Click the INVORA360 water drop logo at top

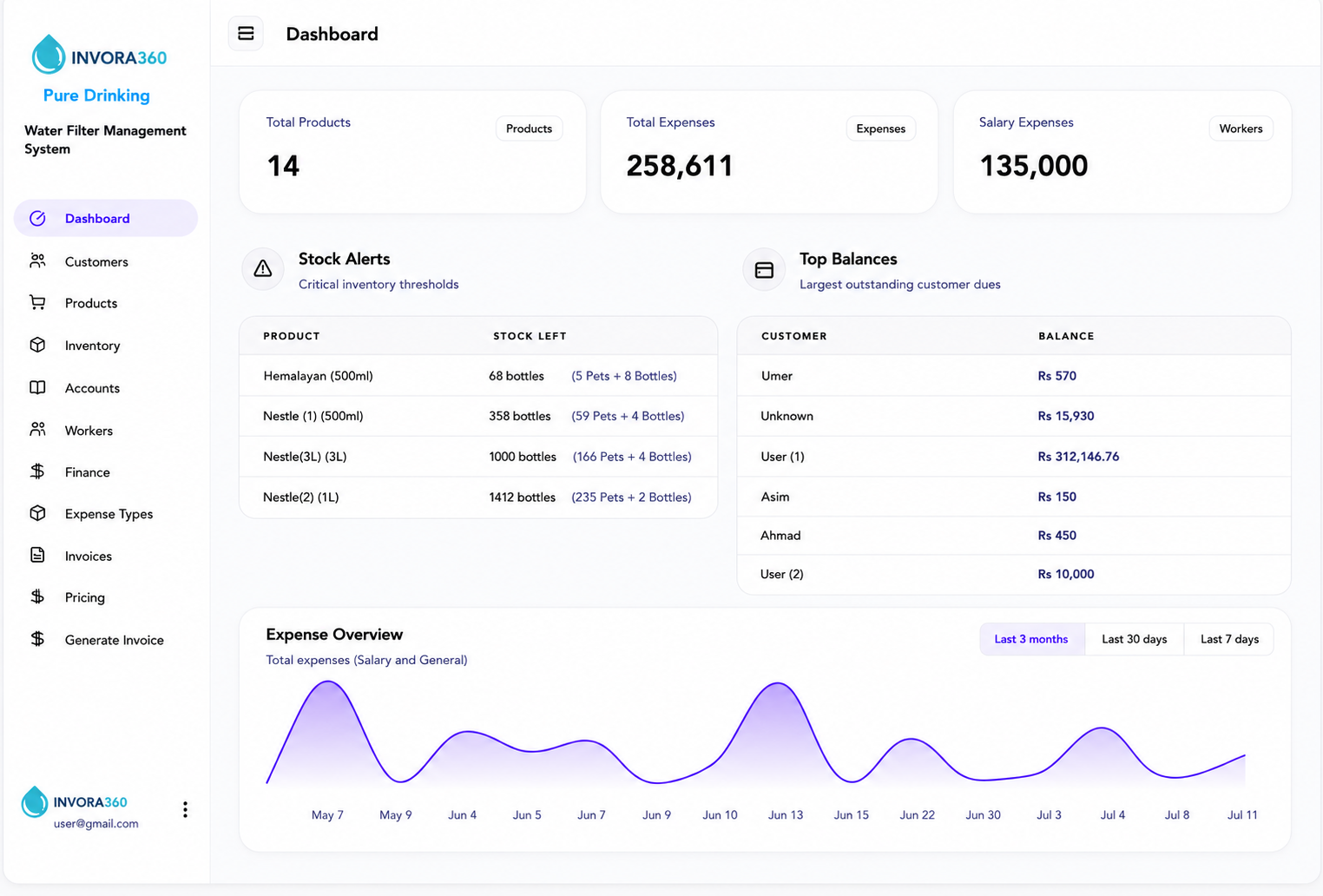pyautogui.click(x=49, y=54)
